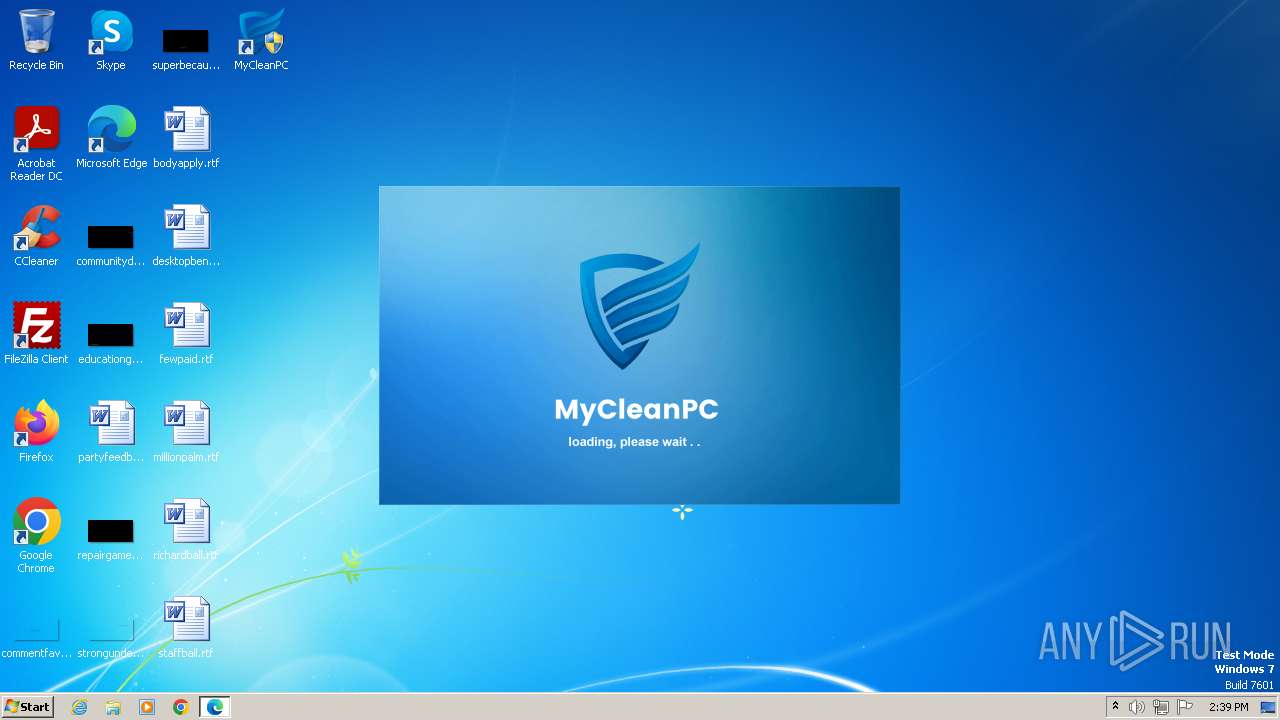Viewport: 1280px width, 720px height.
Task: Open the volume speaker tray icon
Action: point(1137,707)
